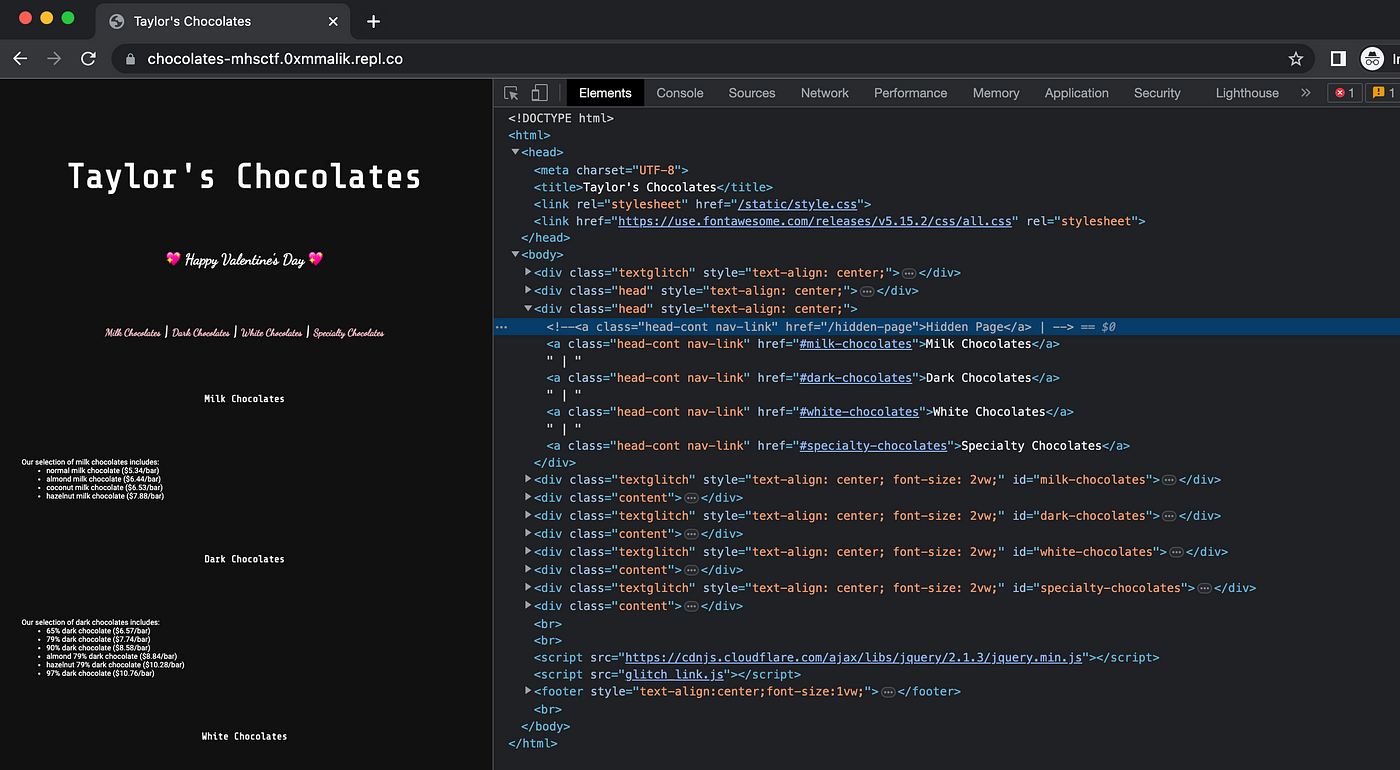Click the Incognito profile icon
Screen dimensions: 1400x770
click(x=1373, y=59)
